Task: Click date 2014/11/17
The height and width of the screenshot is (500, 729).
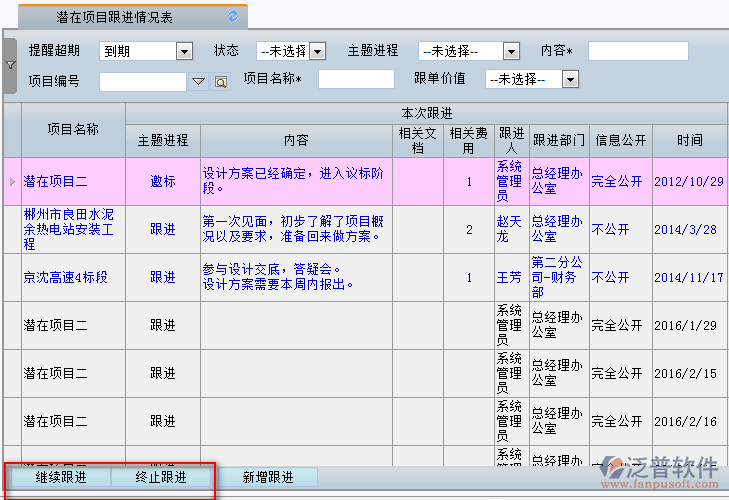Action: pos(689,278)
